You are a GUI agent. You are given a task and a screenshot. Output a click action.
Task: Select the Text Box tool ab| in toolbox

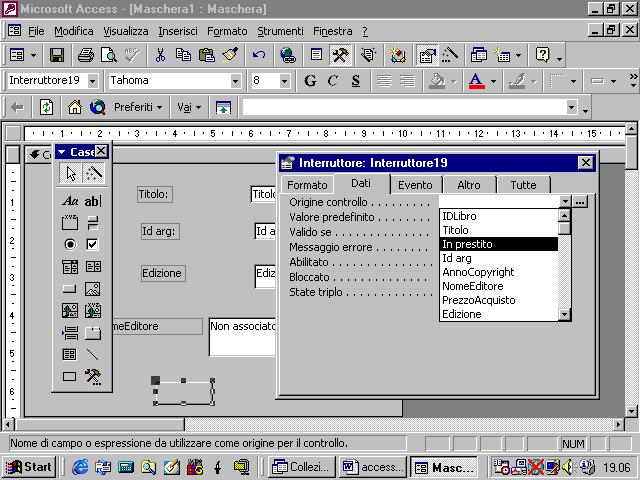93,201
